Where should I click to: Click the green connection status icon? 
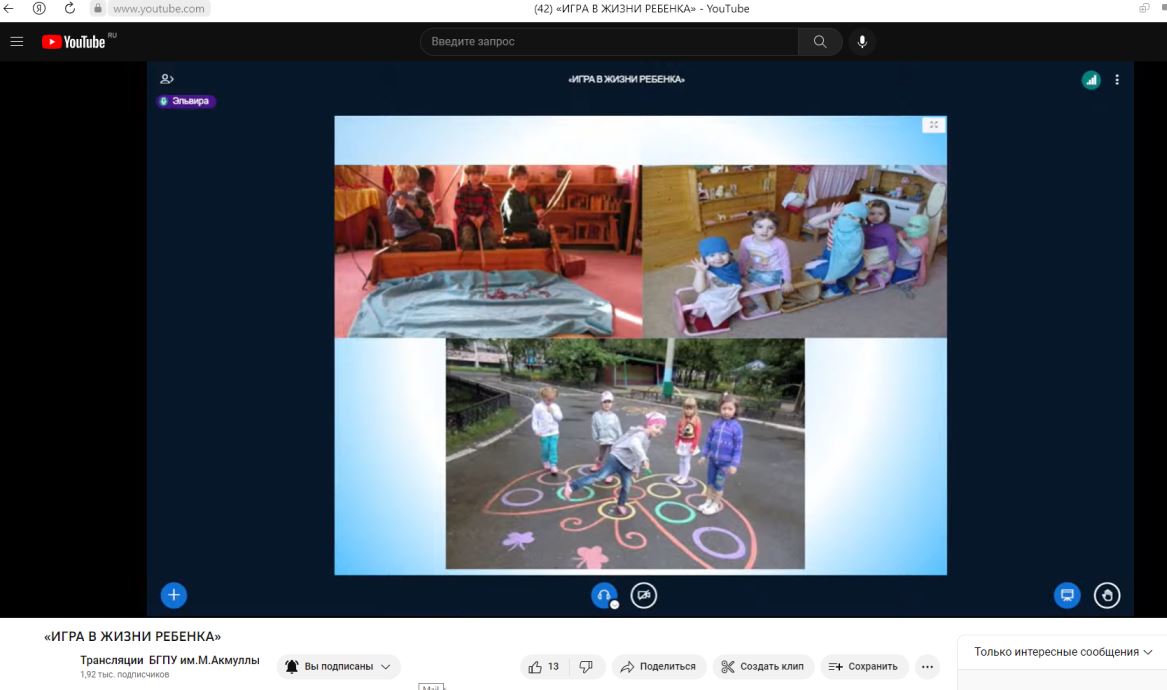[1091, 80]
